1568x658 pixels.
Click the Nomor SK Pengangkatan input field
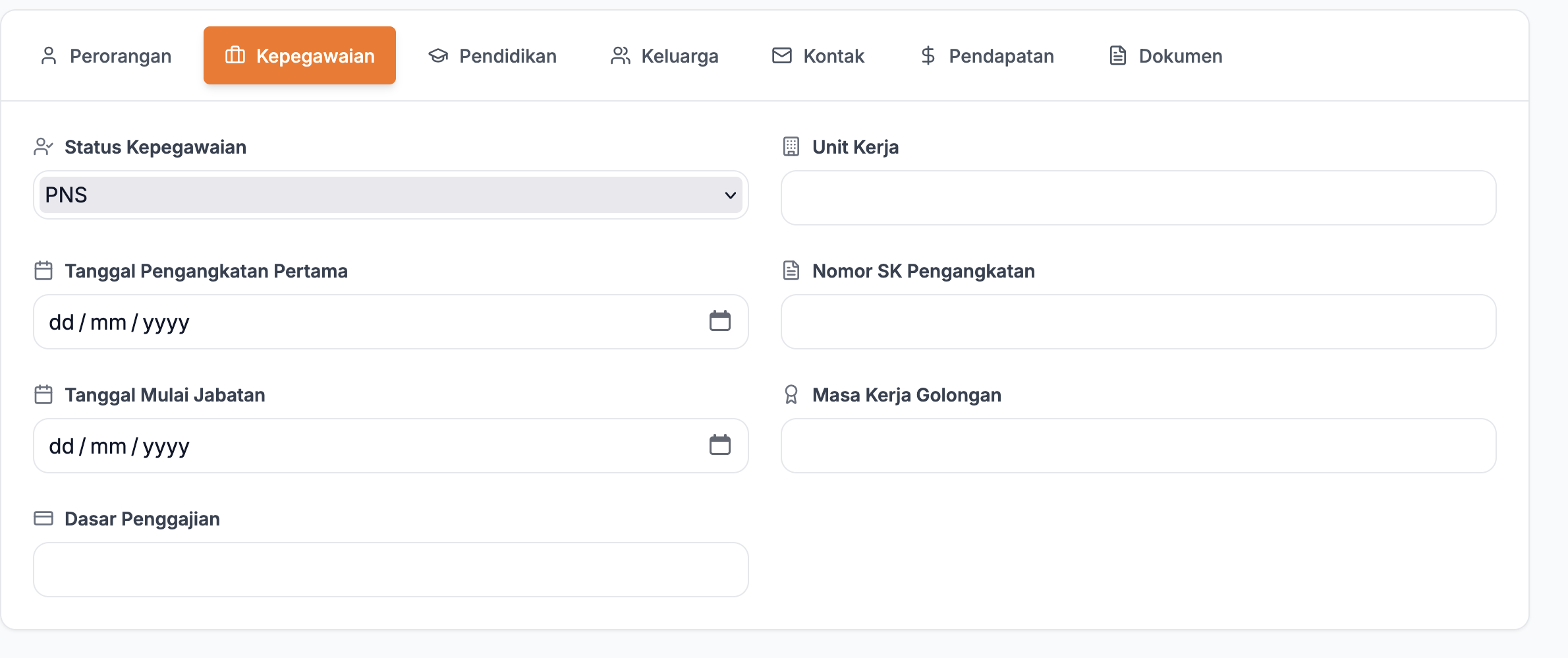1138,322
